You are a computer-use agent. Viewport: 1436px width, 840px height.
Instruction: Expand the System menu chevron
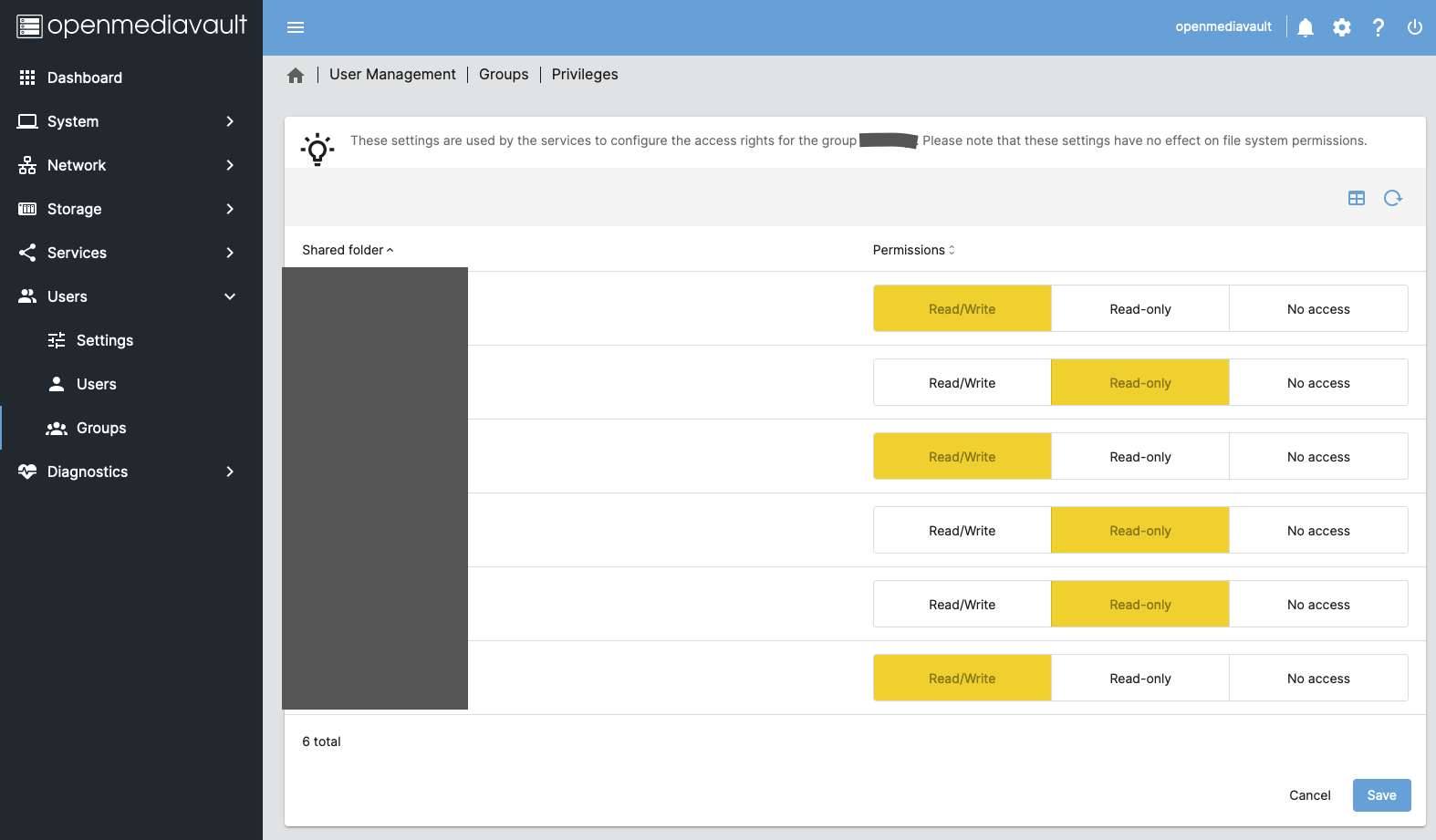pos(230,121)
